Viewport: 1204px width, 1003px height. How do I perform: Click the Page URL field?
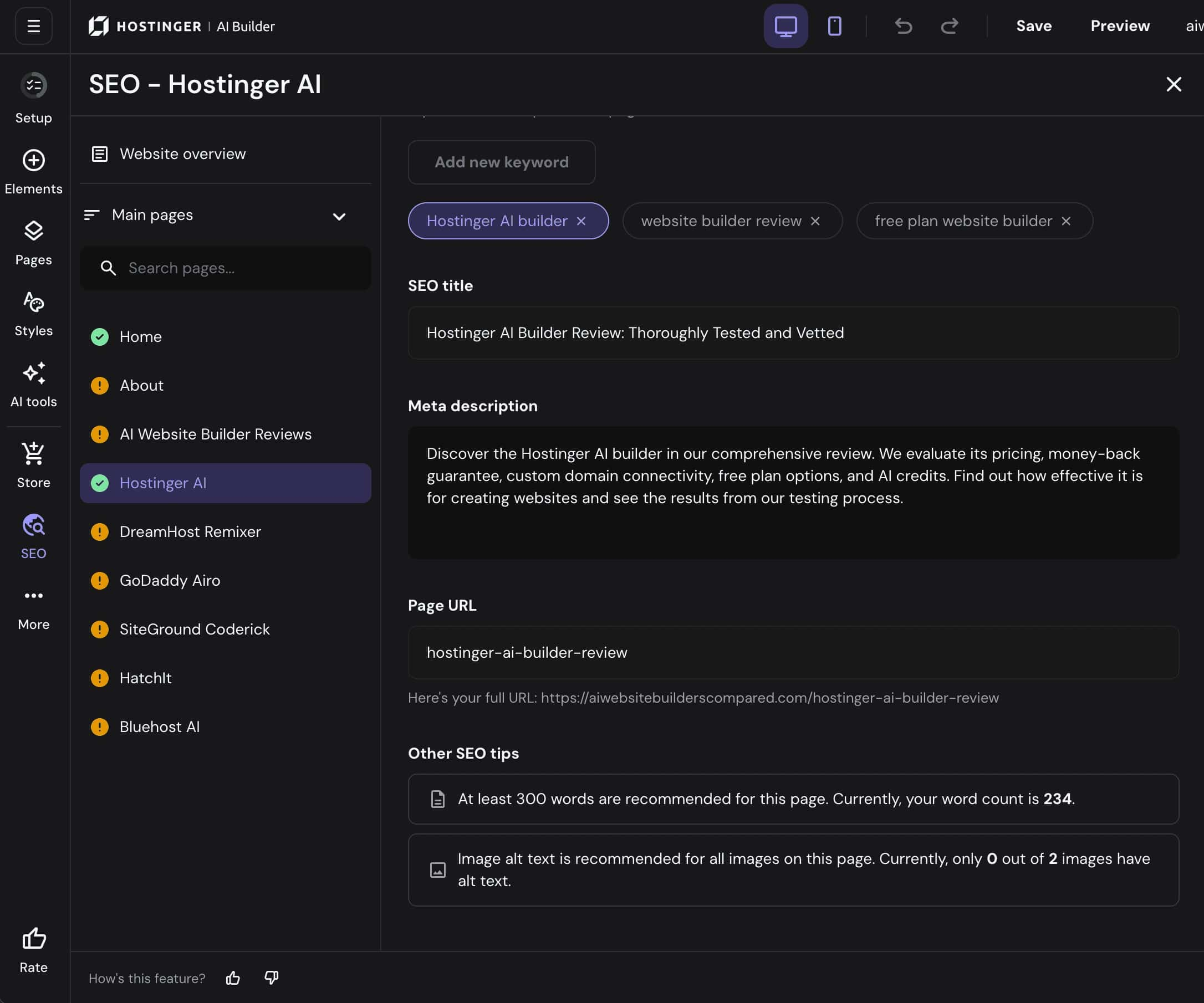point(793,653)
